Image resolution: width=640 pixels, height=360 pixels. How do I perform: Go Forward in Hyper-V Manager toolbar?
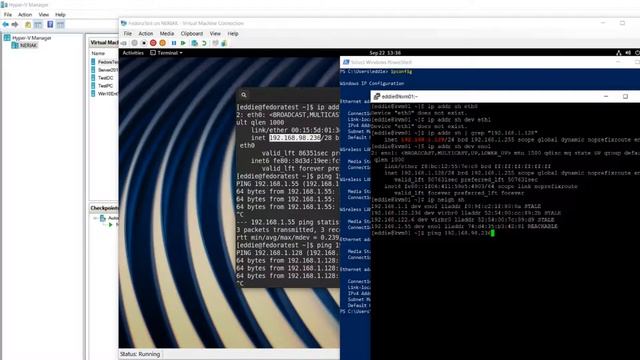[x=15, y=24]
